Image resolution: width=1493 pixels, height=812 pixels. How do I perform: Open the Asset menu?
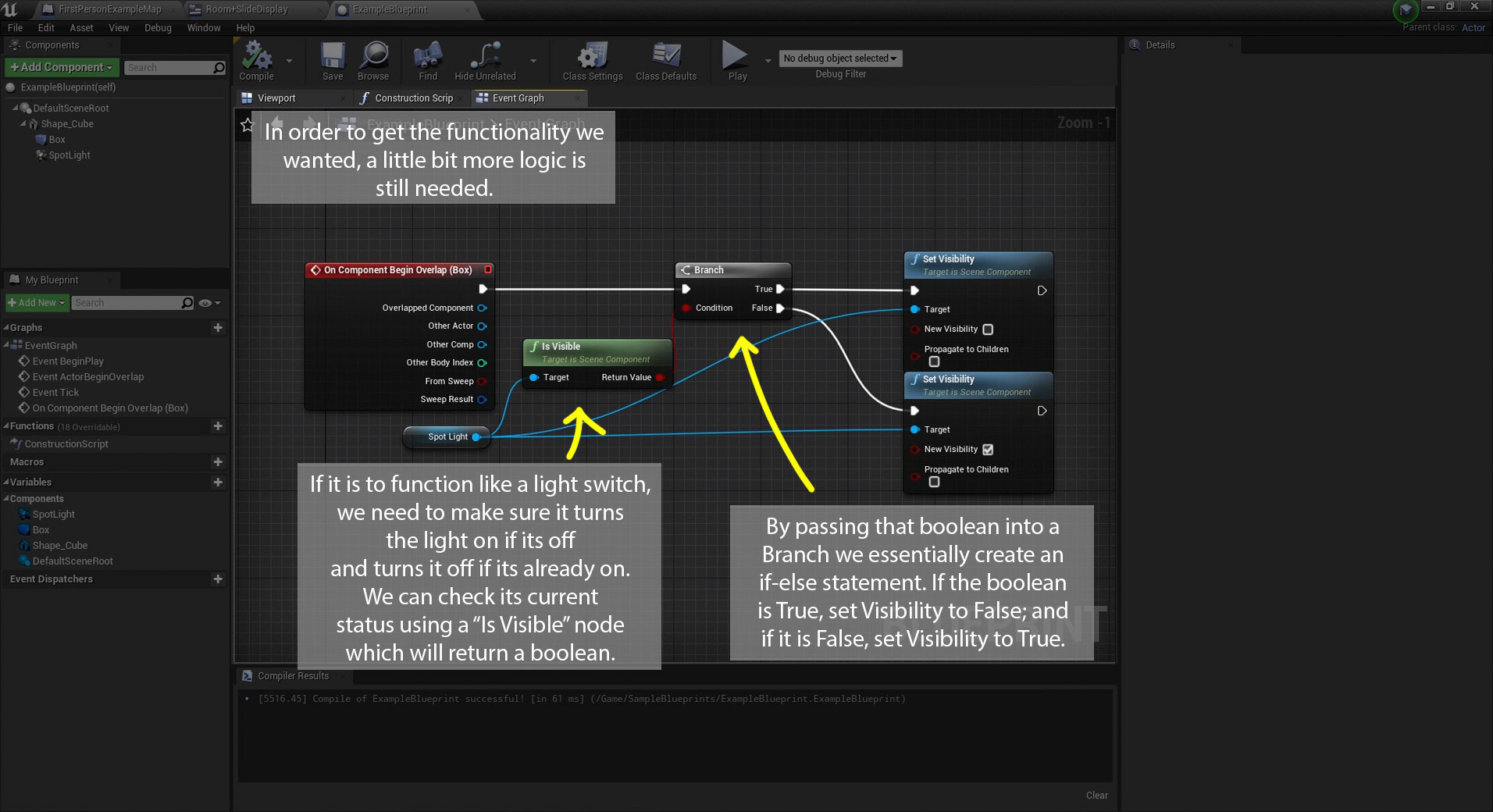click(81, 28)
